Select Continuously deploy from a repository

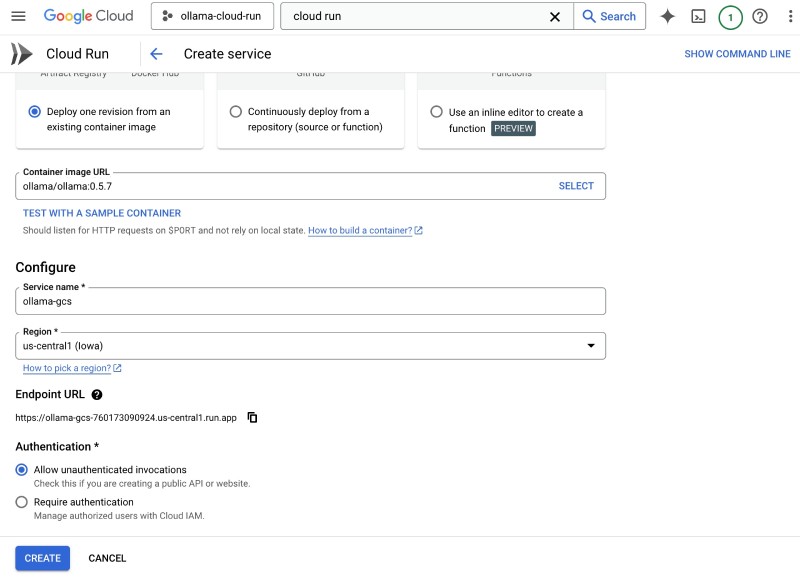pos(236,112)
